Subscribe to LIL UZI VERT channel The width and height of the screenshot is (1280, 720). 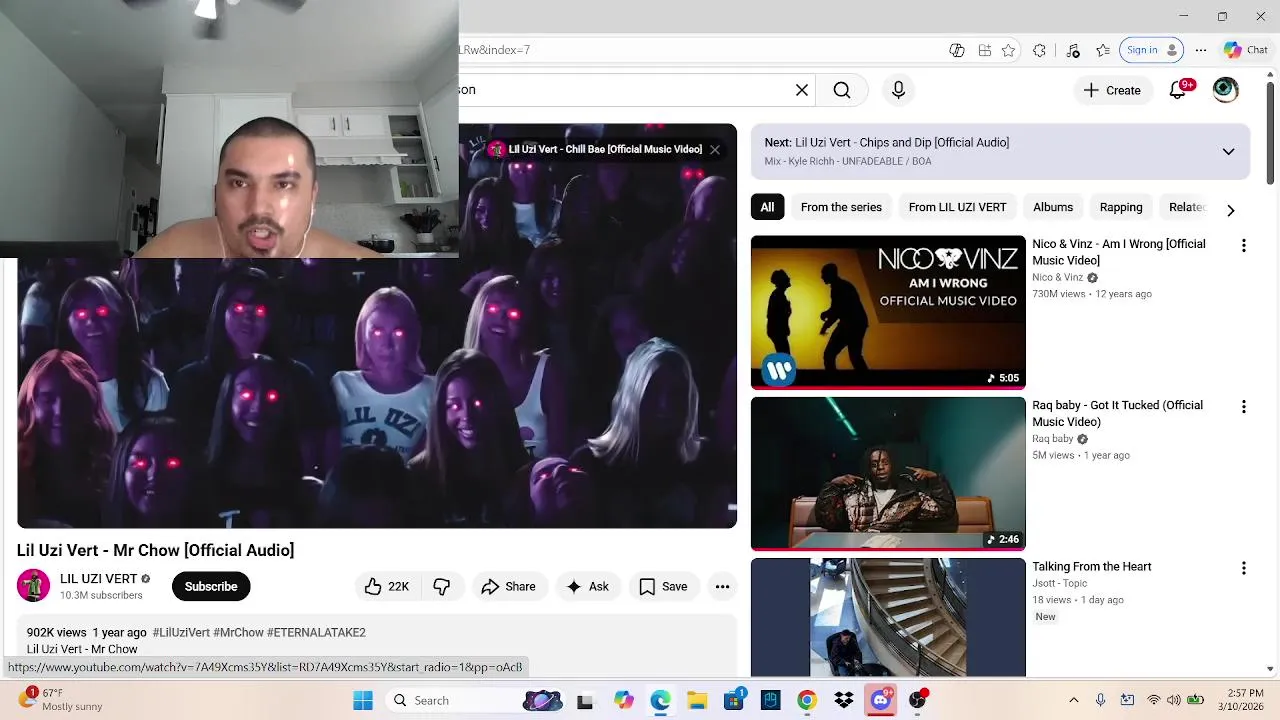tap(211, 587)
